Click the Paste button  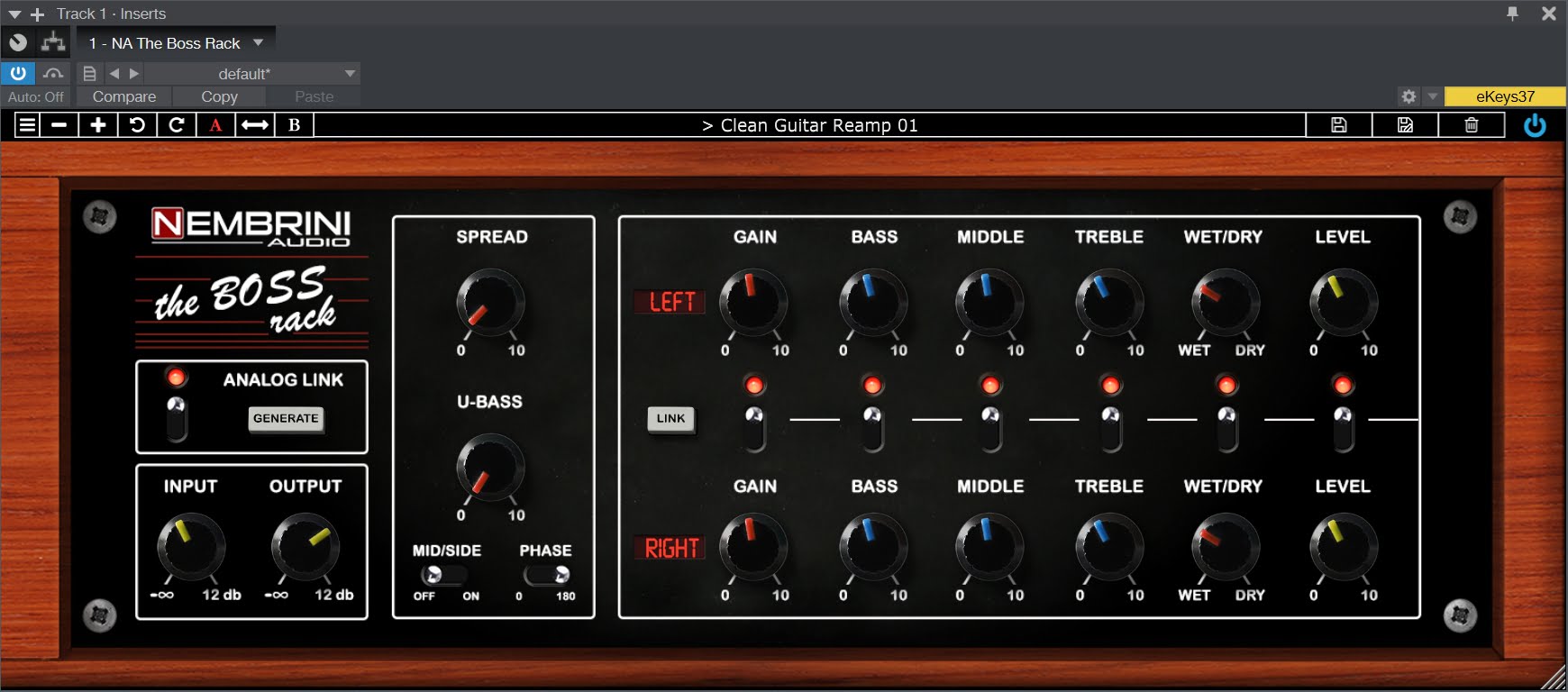pyautogui.click(x=314, y=96)
